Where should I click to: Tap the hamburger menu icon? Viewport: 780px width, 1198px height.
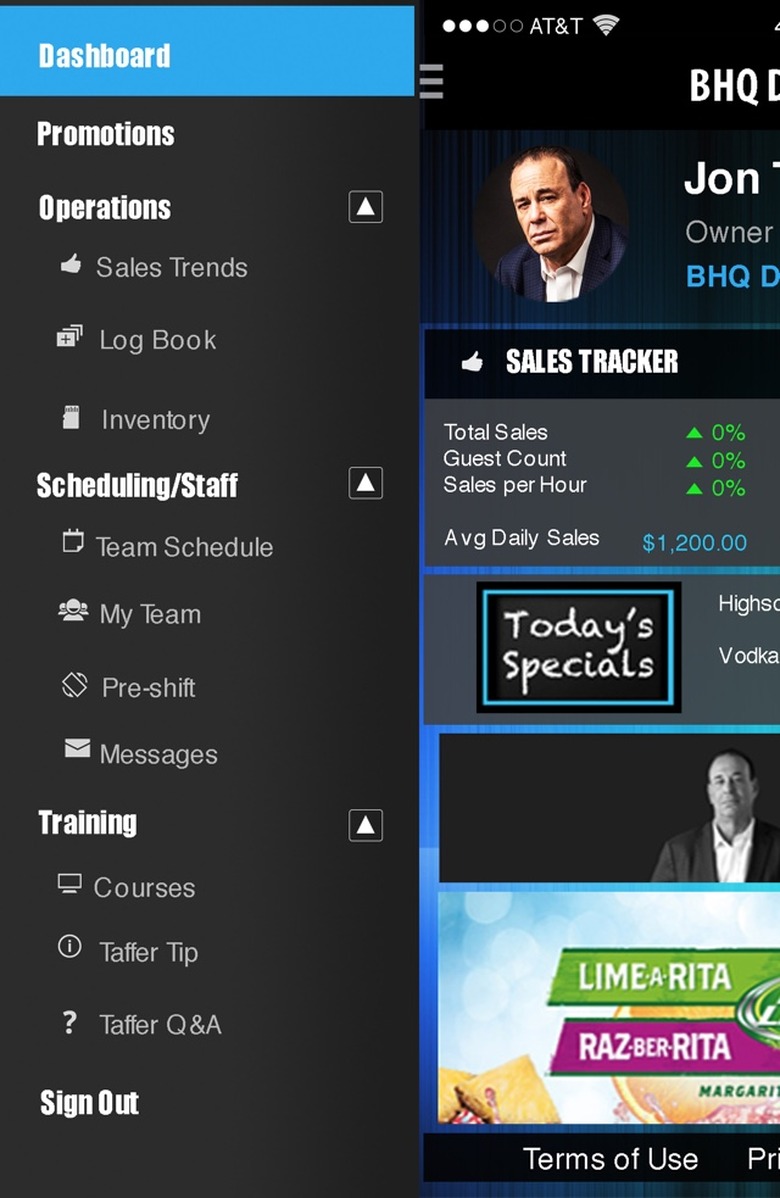pyautogui.click(x=432, y=81)
